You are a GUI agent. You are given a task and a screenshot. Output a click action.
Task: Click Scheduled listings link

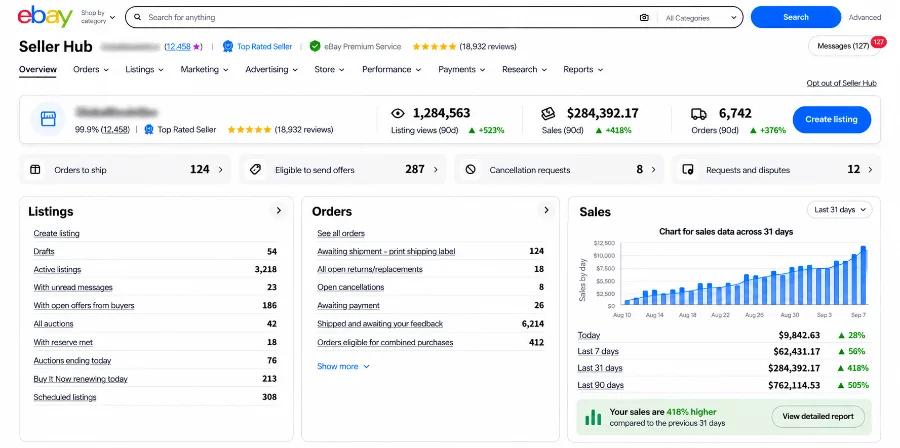coord(65,397)
